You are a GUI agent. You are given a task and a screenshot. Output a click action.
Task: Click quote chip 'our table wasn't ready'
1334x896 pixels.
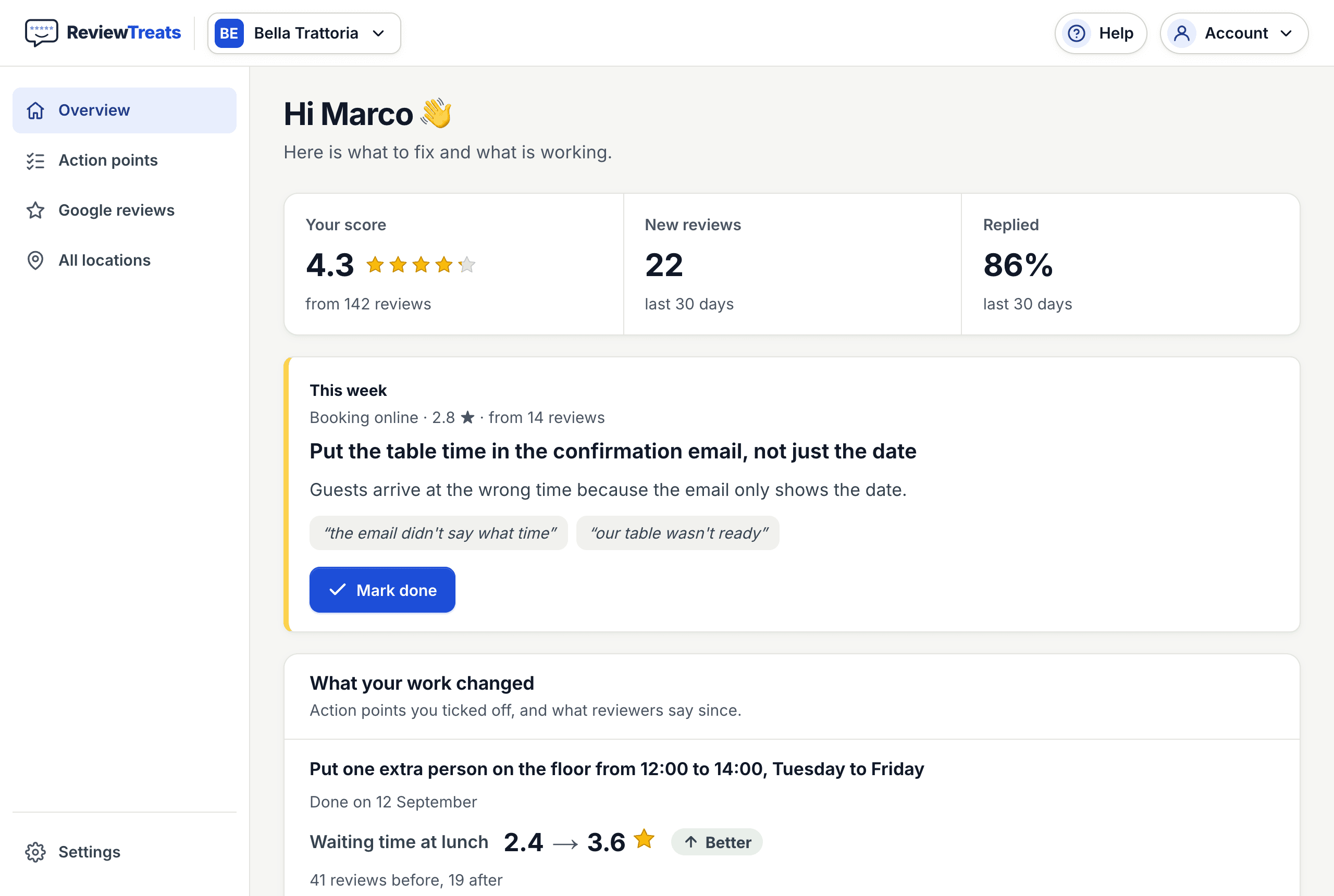click(x=678, y=533)
